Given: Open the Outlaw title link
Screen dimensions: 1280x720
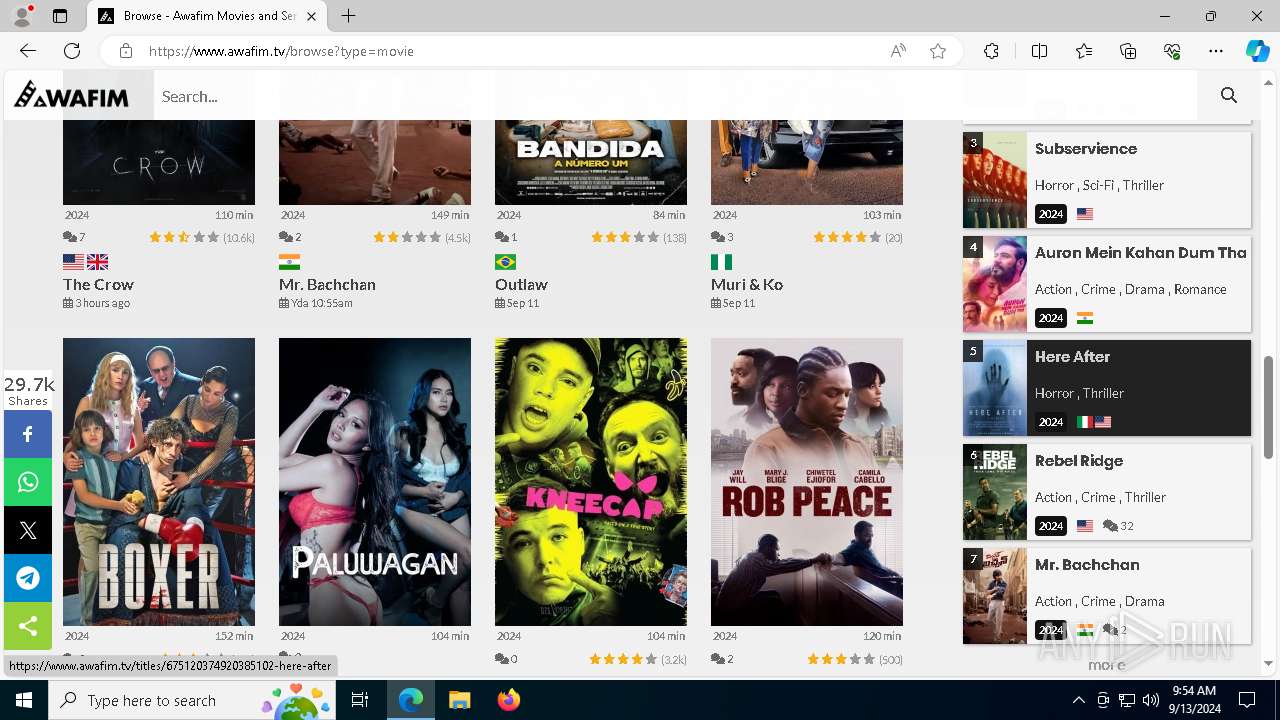Looking at the screenshot, I should coord(521,284).
